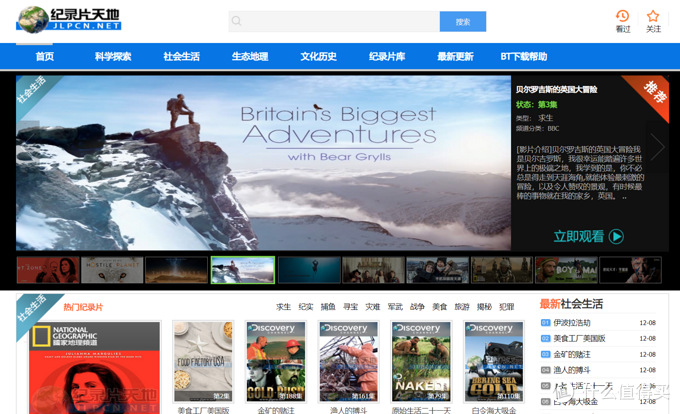This screenshot has width=680, height=414.
Task: Open the BT下载帮助 navigation item
Action: coord(523,56)
